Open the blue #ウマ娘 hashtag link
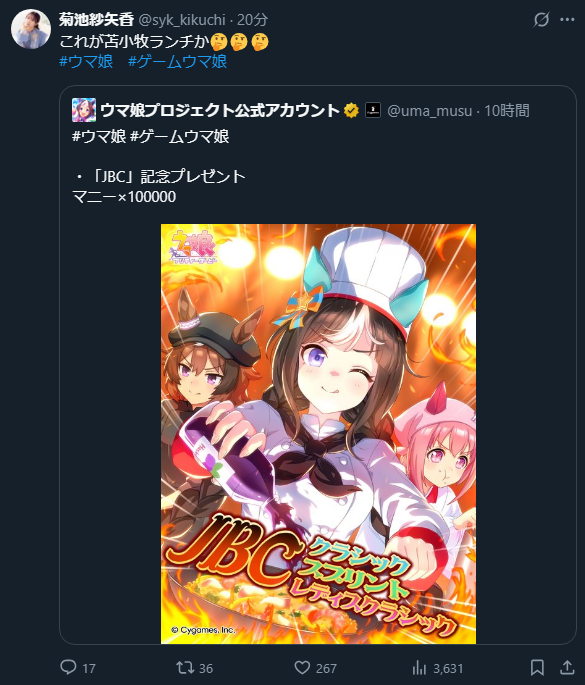585x685 pixels. [86, 61]
